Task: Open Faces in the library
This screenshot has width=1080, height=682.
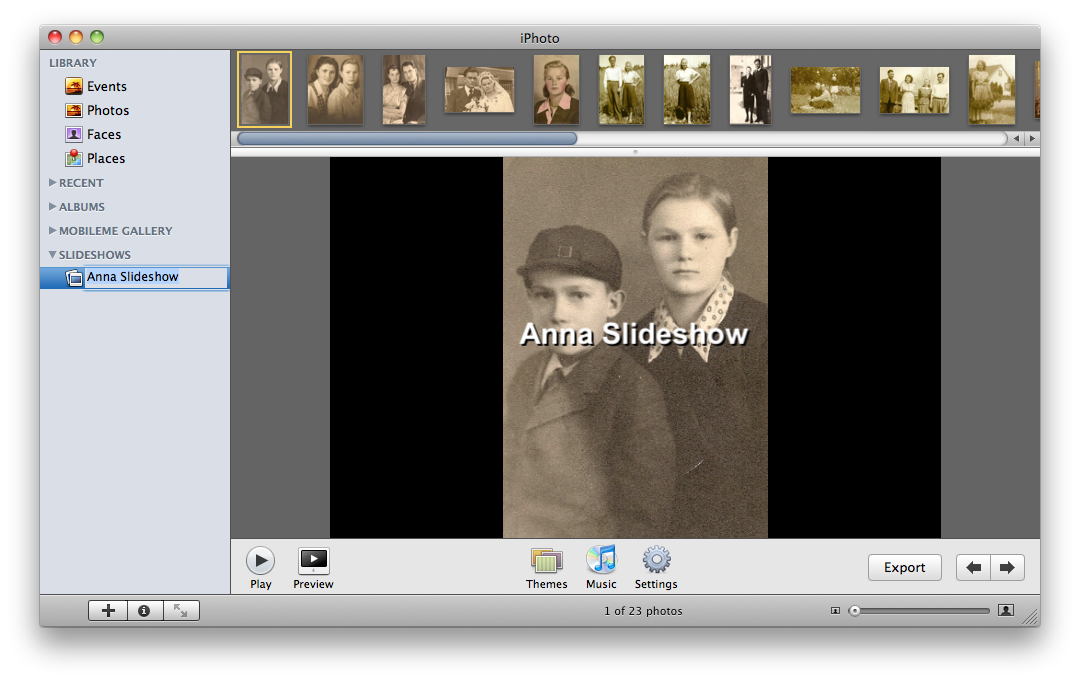Action: [x=103, y=135]
